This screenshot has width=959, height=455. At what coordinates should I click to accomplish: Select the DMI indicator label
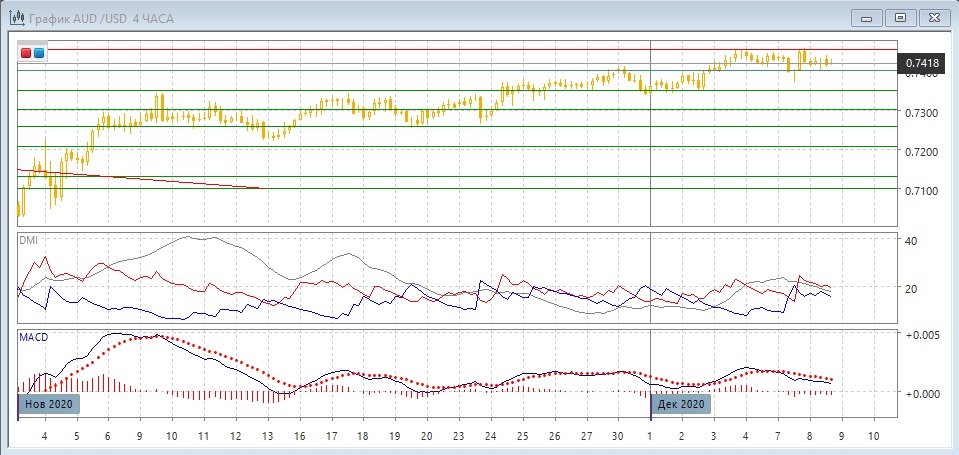coord(28,240)
